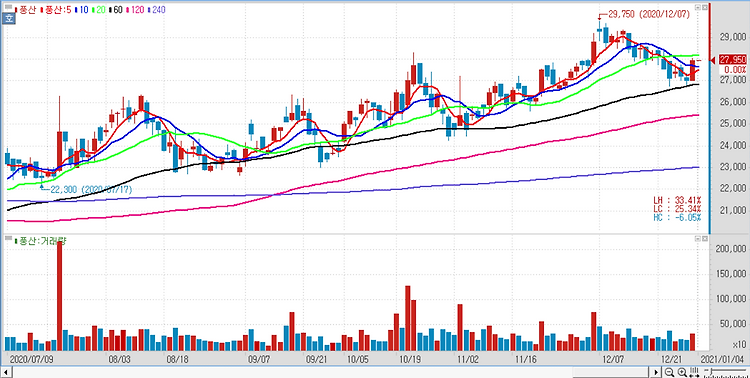Click the 11/16 date axis label

(x=526, y=359)
